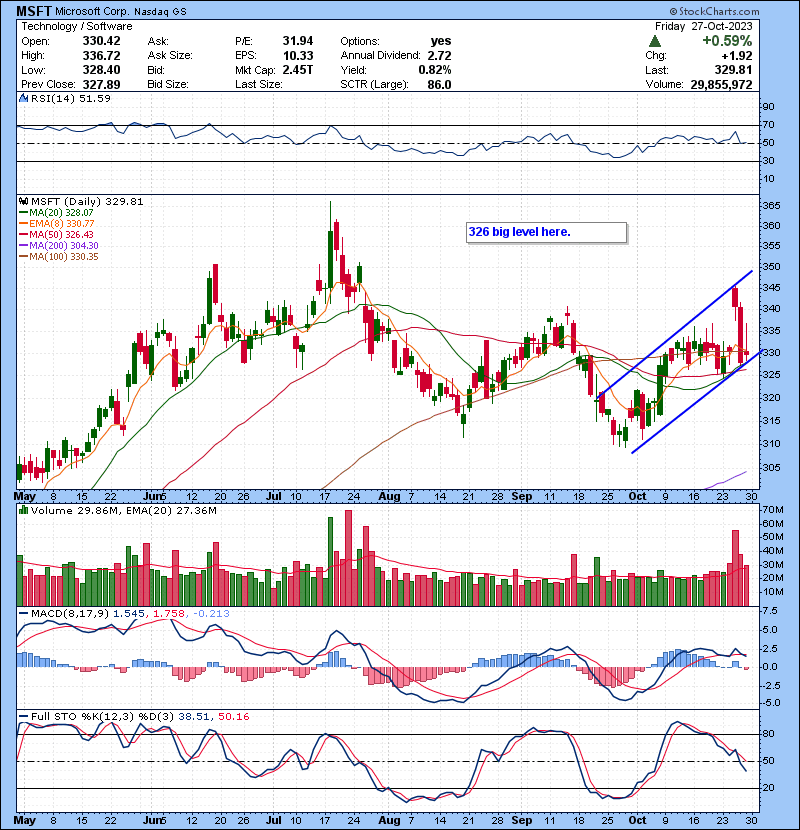Click the MACD(8,17,9) legend marker
This screenshot has width=800, height=830.
coord(23,612)
